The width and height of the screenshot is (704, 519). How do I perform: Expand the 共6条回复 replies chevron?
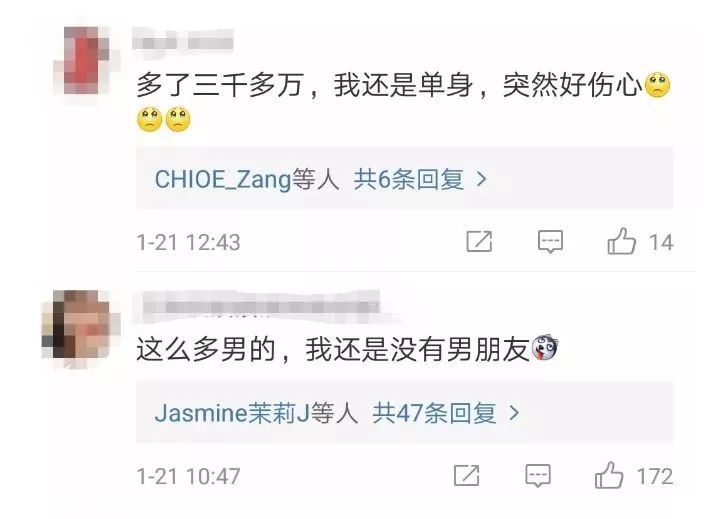(481, 180)
